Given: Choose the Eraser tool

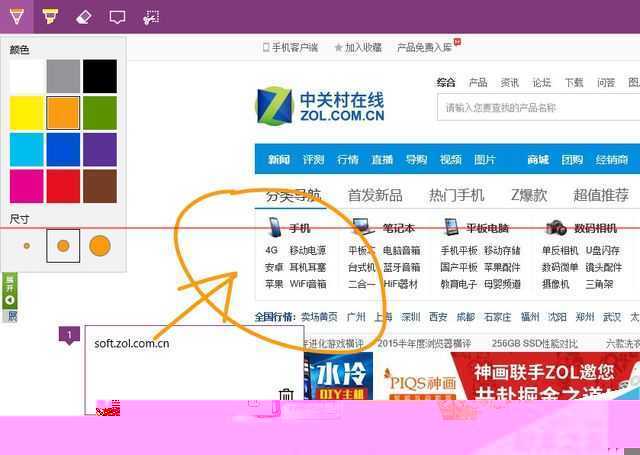Looking at the screenshot, I should point(84,17).
